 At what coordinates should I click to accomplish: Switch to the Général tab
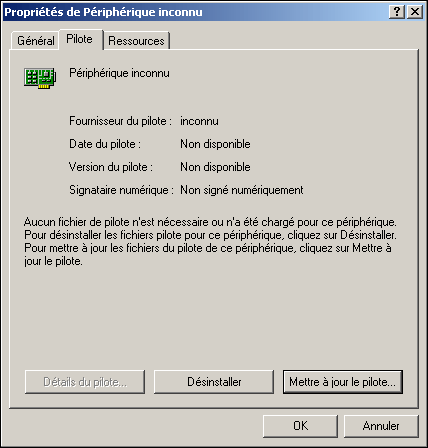coord(35,41)
